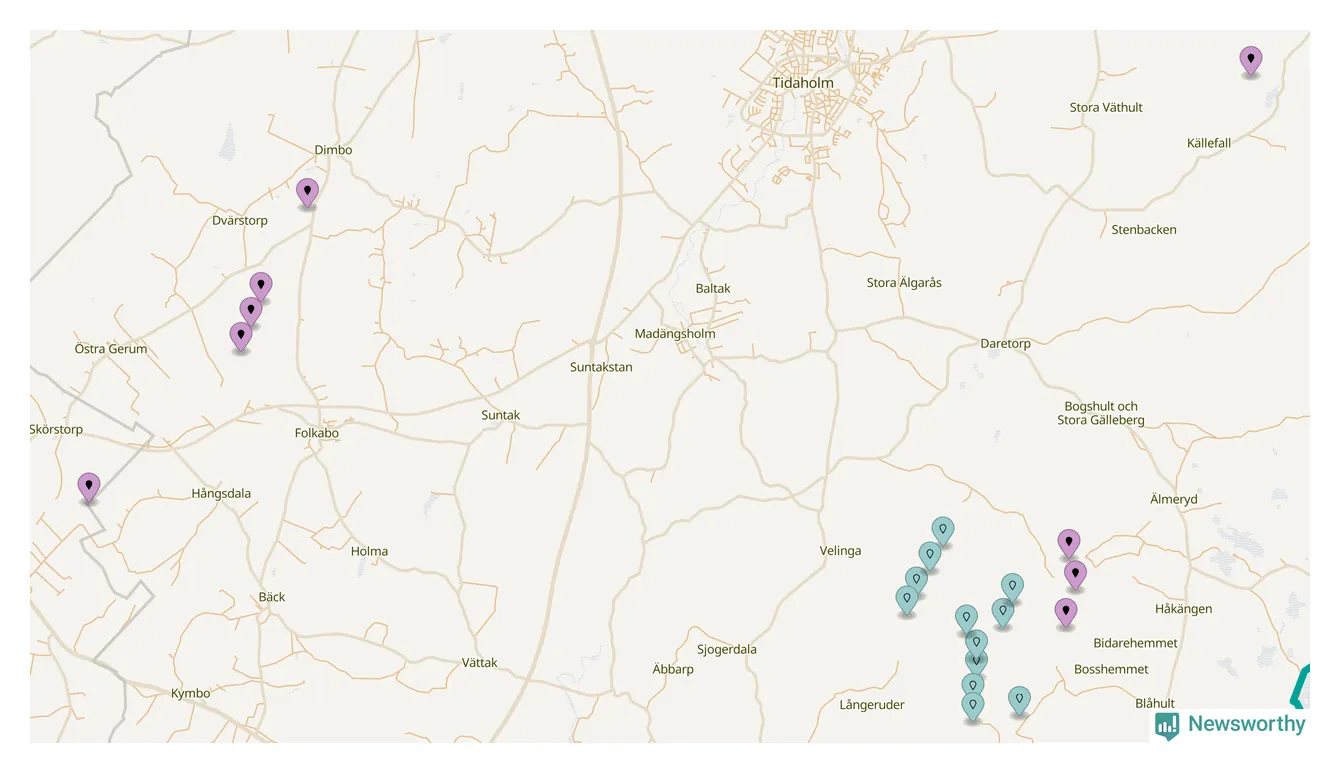Click the Sjogerdala label
Screen dimensions: 1340x773
coord(727,650)
